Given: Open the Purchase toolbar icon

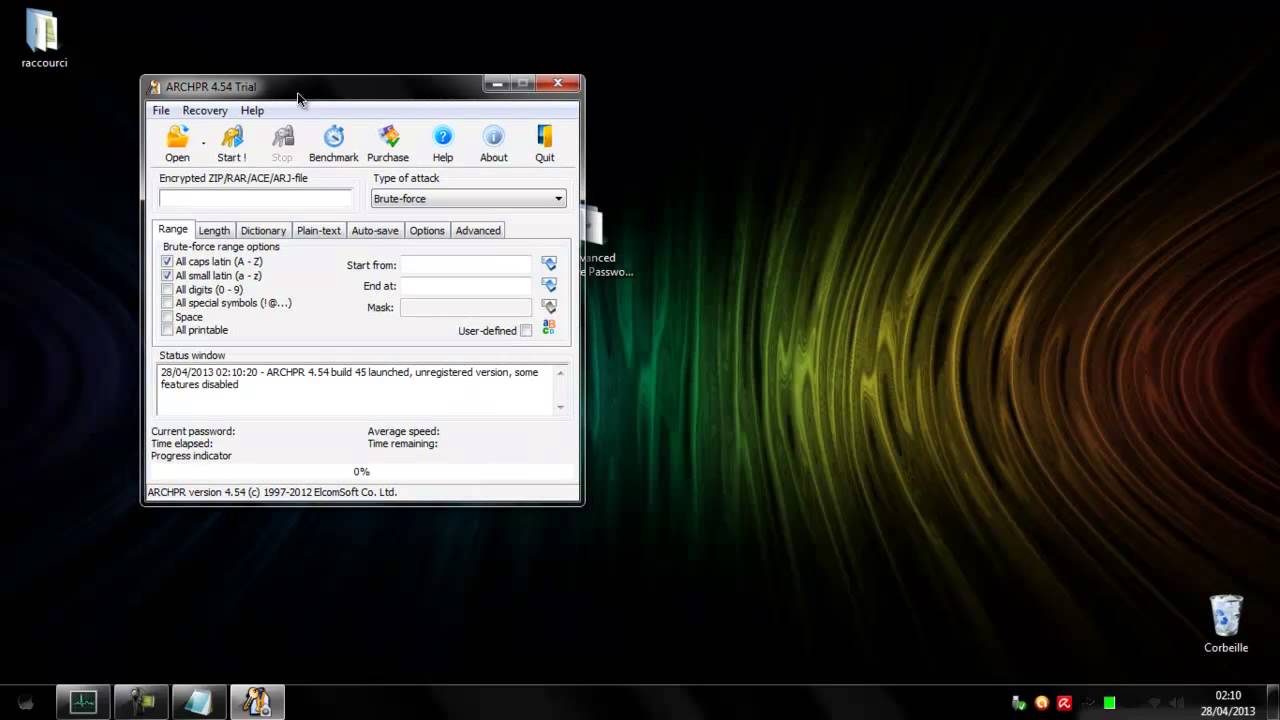Looking at the screenshot, I should coord(388,138).
